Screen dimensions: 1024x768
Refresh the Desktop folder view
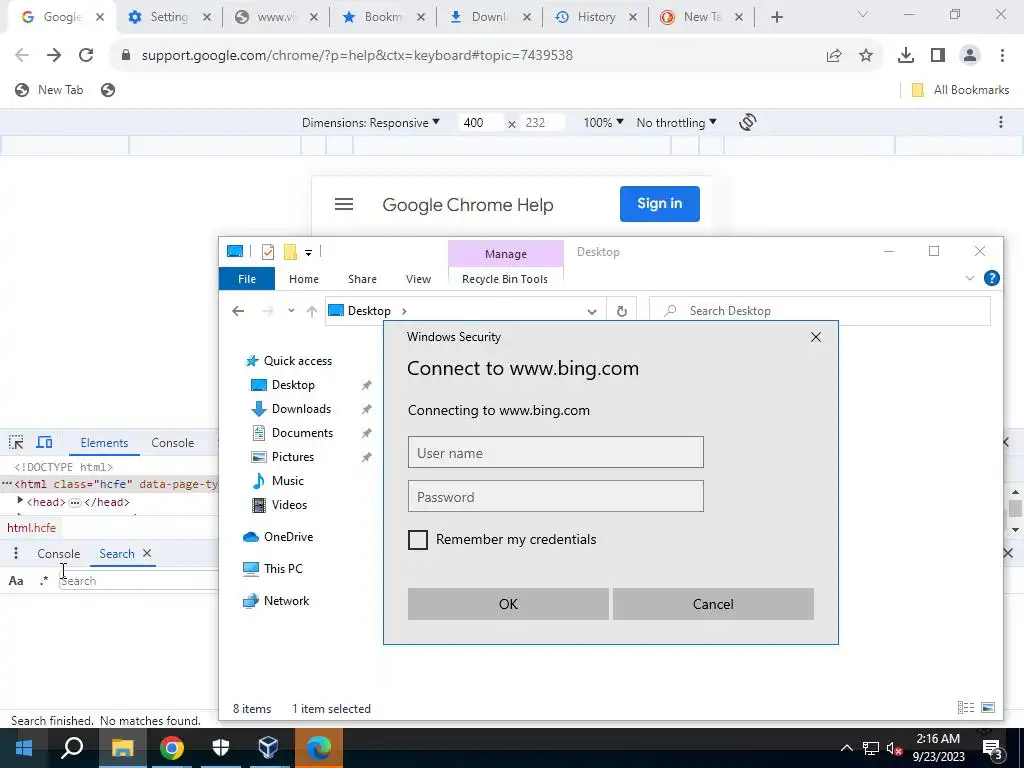click(622, 312)
